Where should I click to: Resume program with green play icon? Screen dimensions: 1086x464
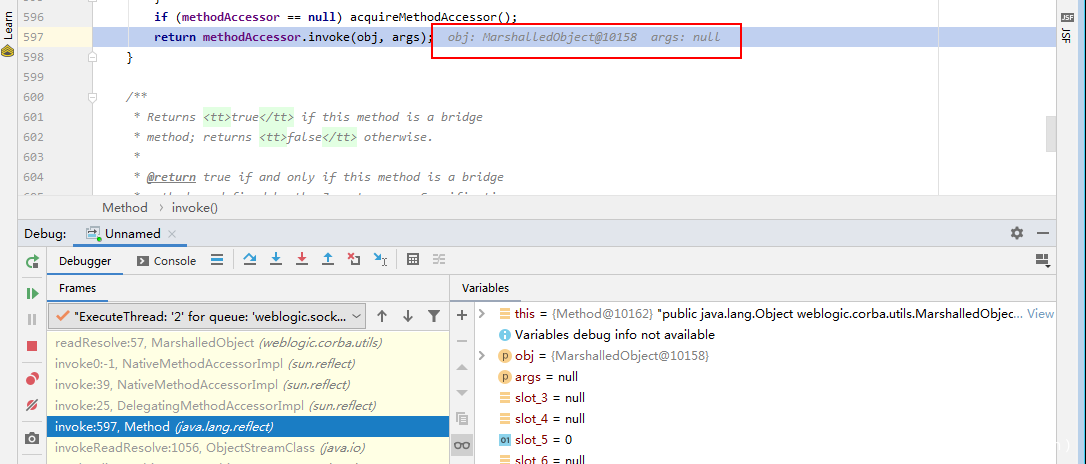32,293
